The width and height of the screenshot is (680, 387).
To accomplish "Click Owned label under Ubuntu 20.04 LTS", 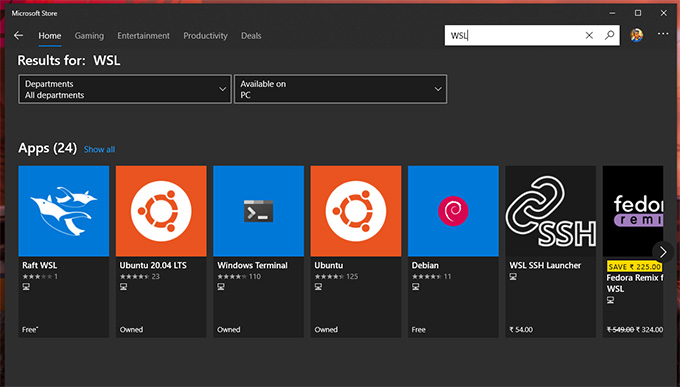I will click(131, 330).
